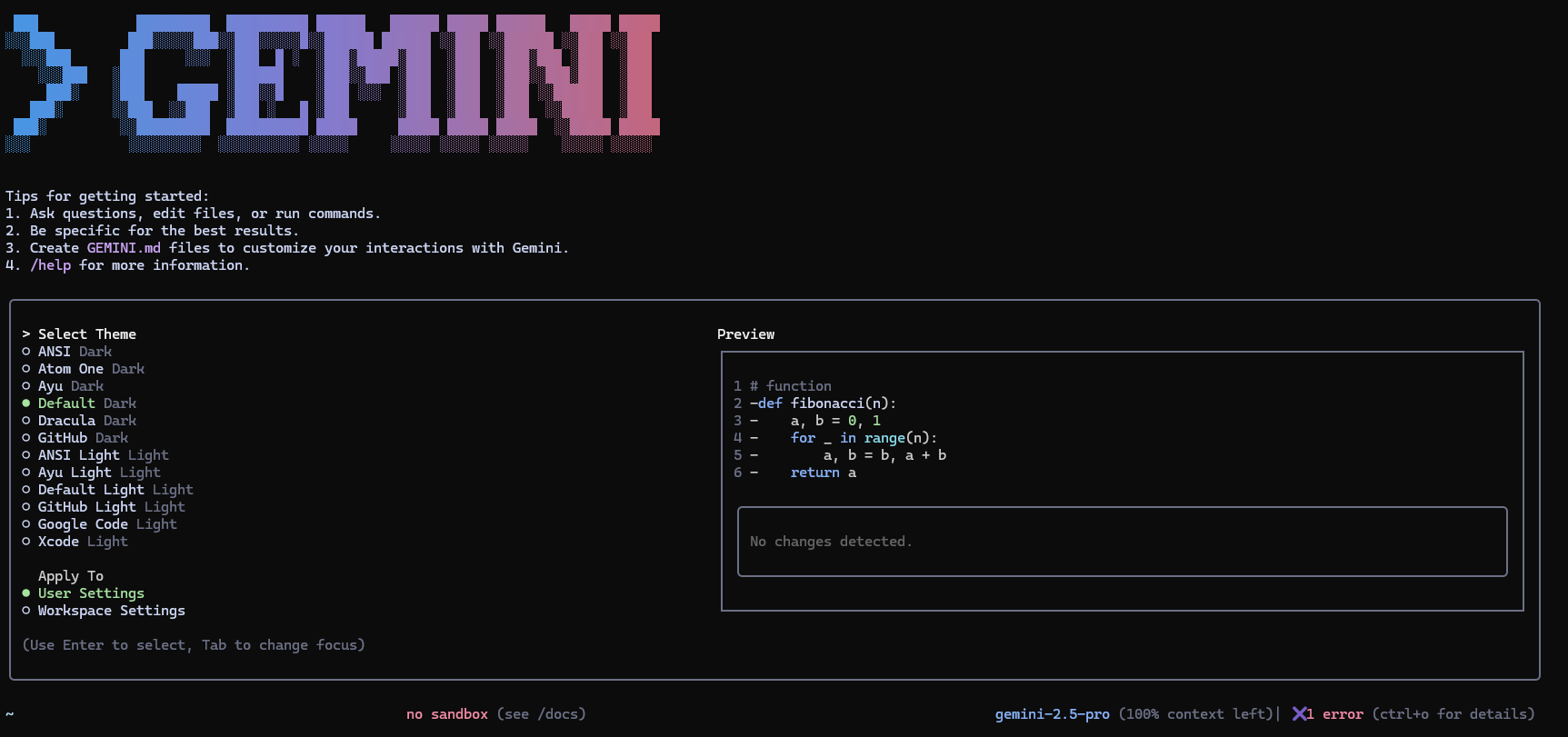Select the Ayu Light theme

point(99,473)
